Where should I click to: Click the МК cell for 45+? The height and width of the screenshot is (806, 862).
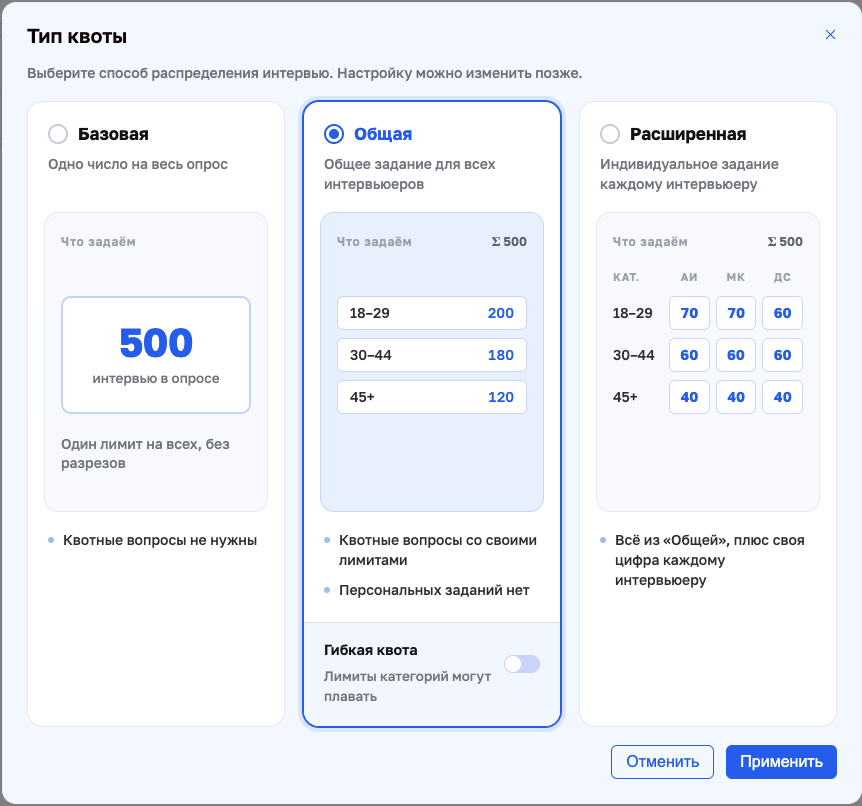tap(736, 397)
